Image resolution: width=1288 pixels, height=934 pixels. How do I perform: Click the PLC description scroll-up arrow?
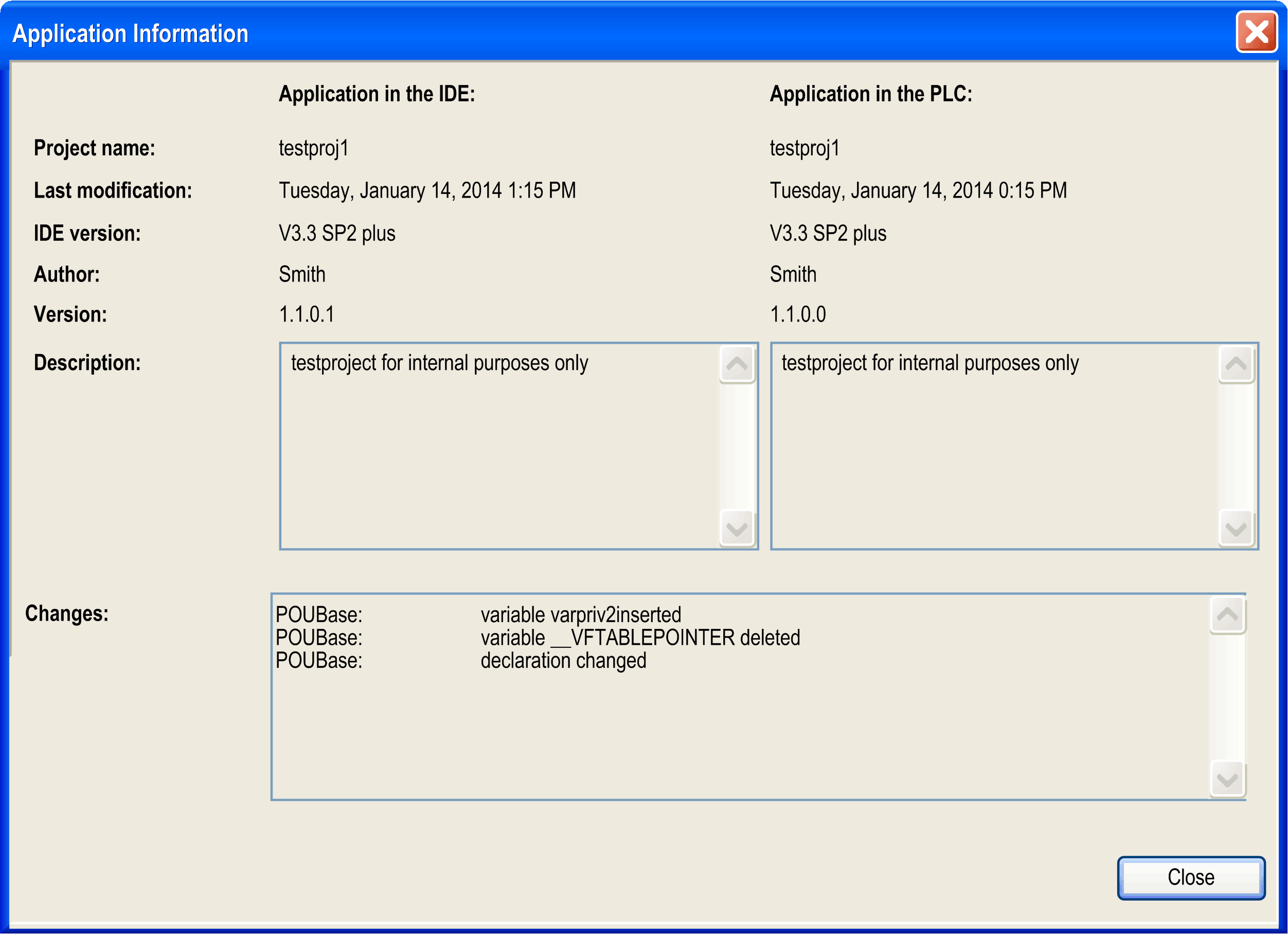click(x=1236, y=364)
